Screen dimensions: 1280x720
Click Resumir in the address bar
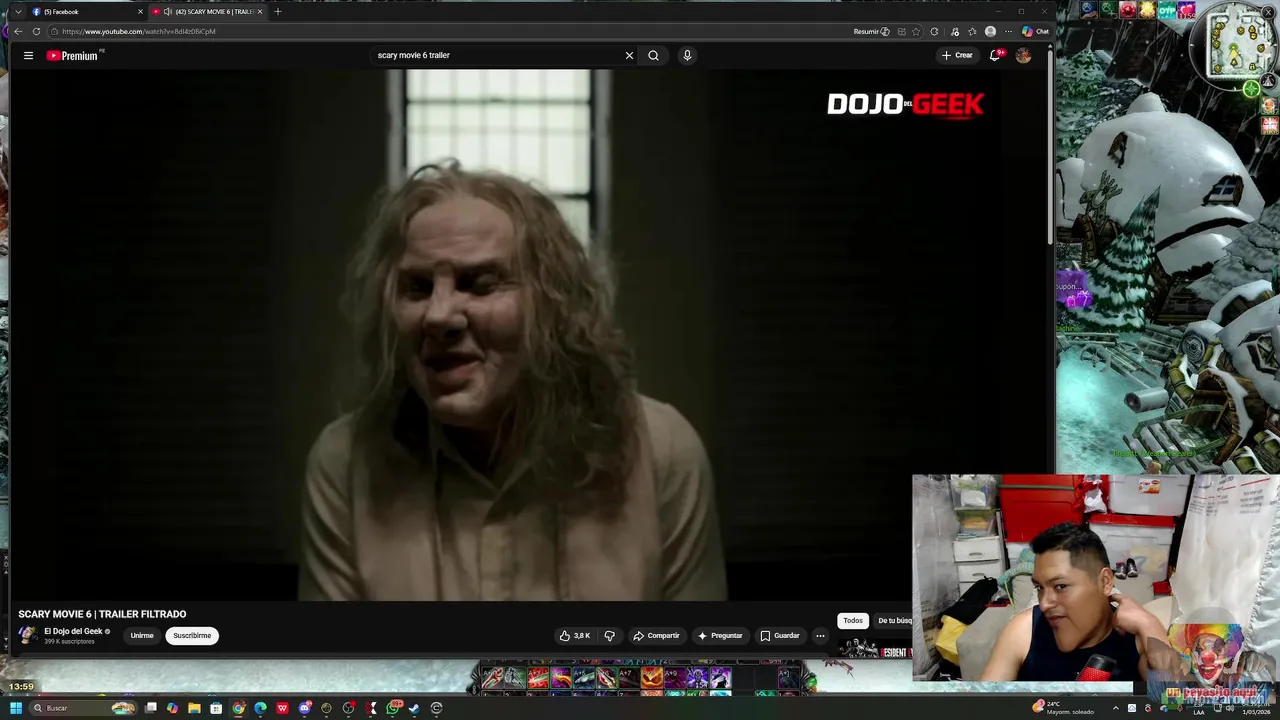point(871,31)
